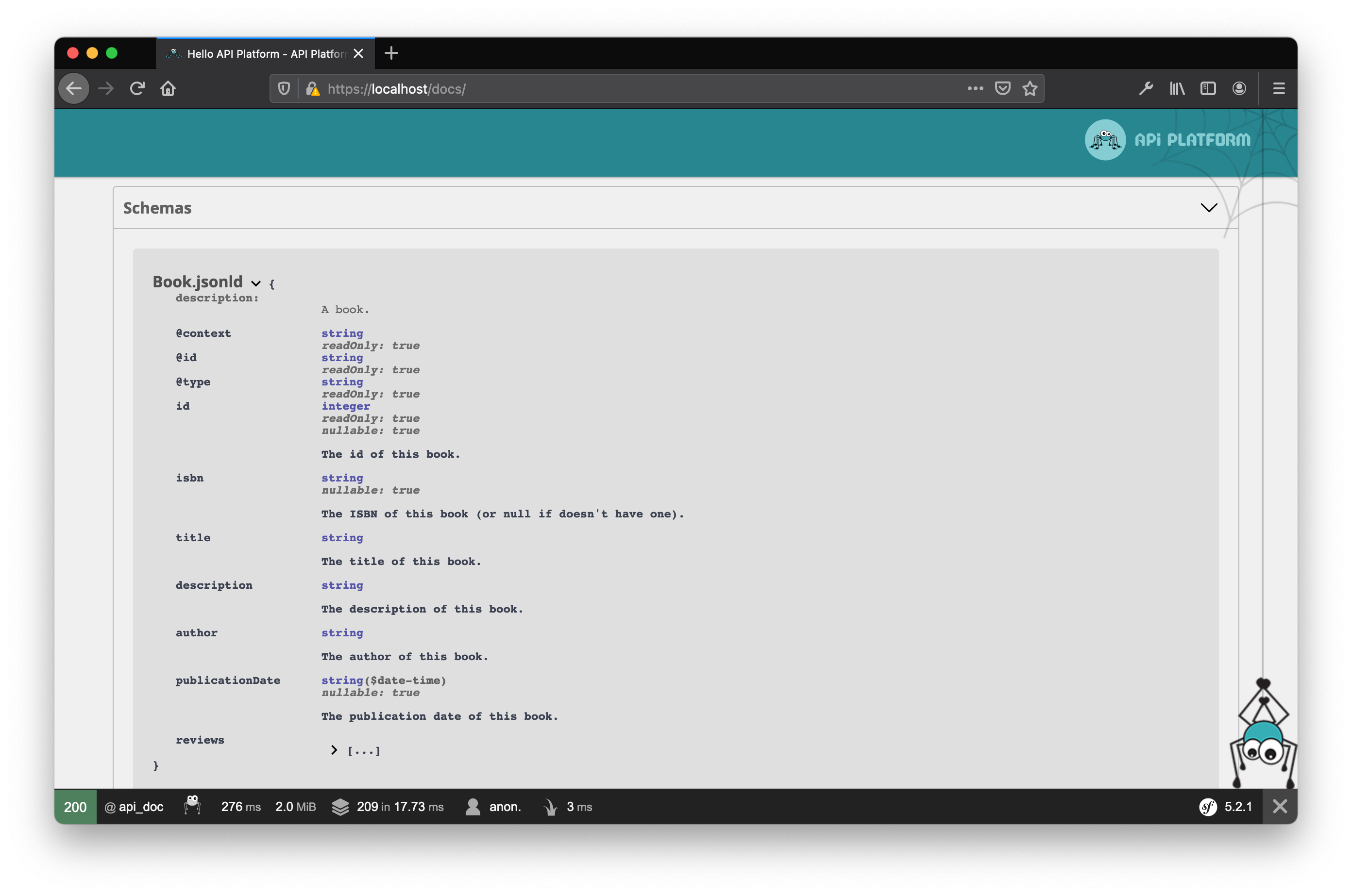Close the Symfony profiler toolbar

click(x=1280, y=807)
